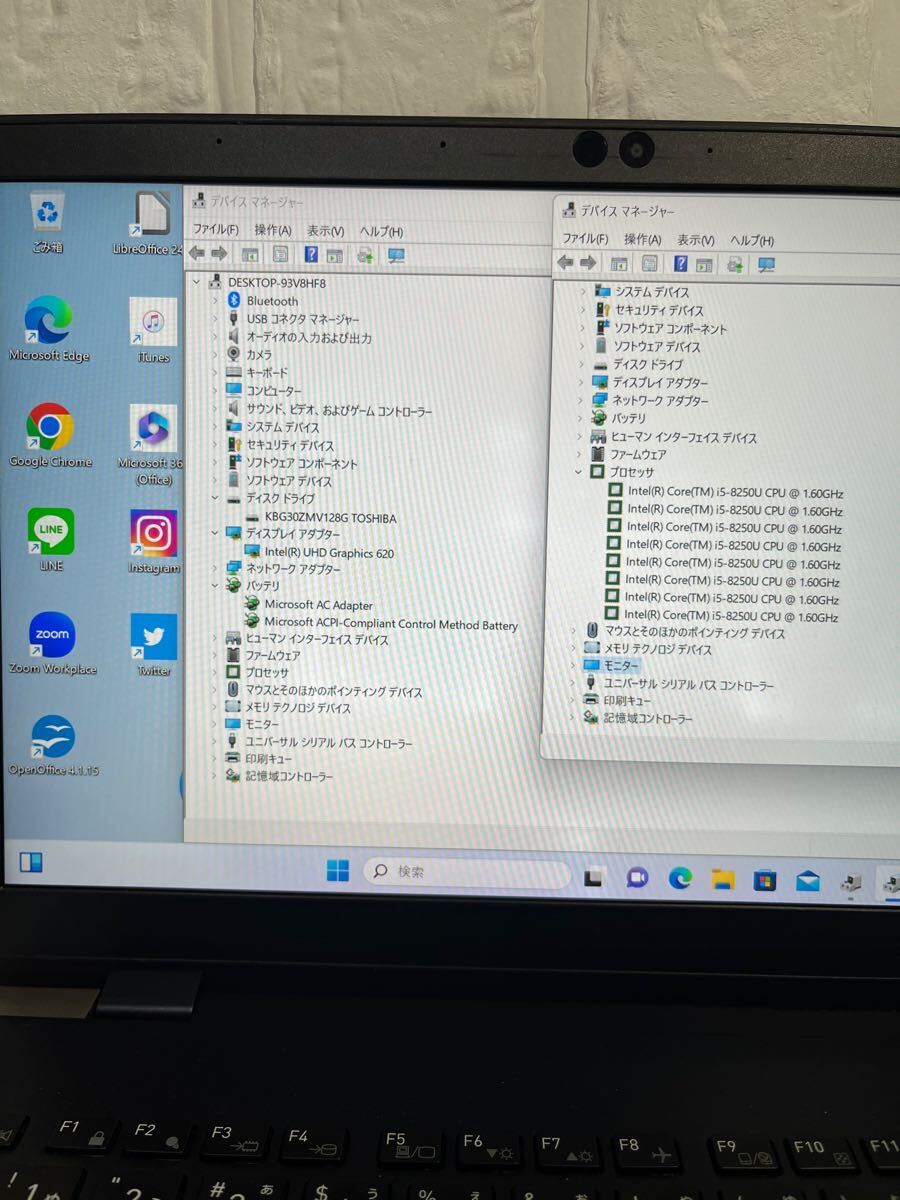Click green-arrow update driver icon in DESKTOP-93V8HF8 window
This screenshot has height=1200, width=900.
coord(365,255)
